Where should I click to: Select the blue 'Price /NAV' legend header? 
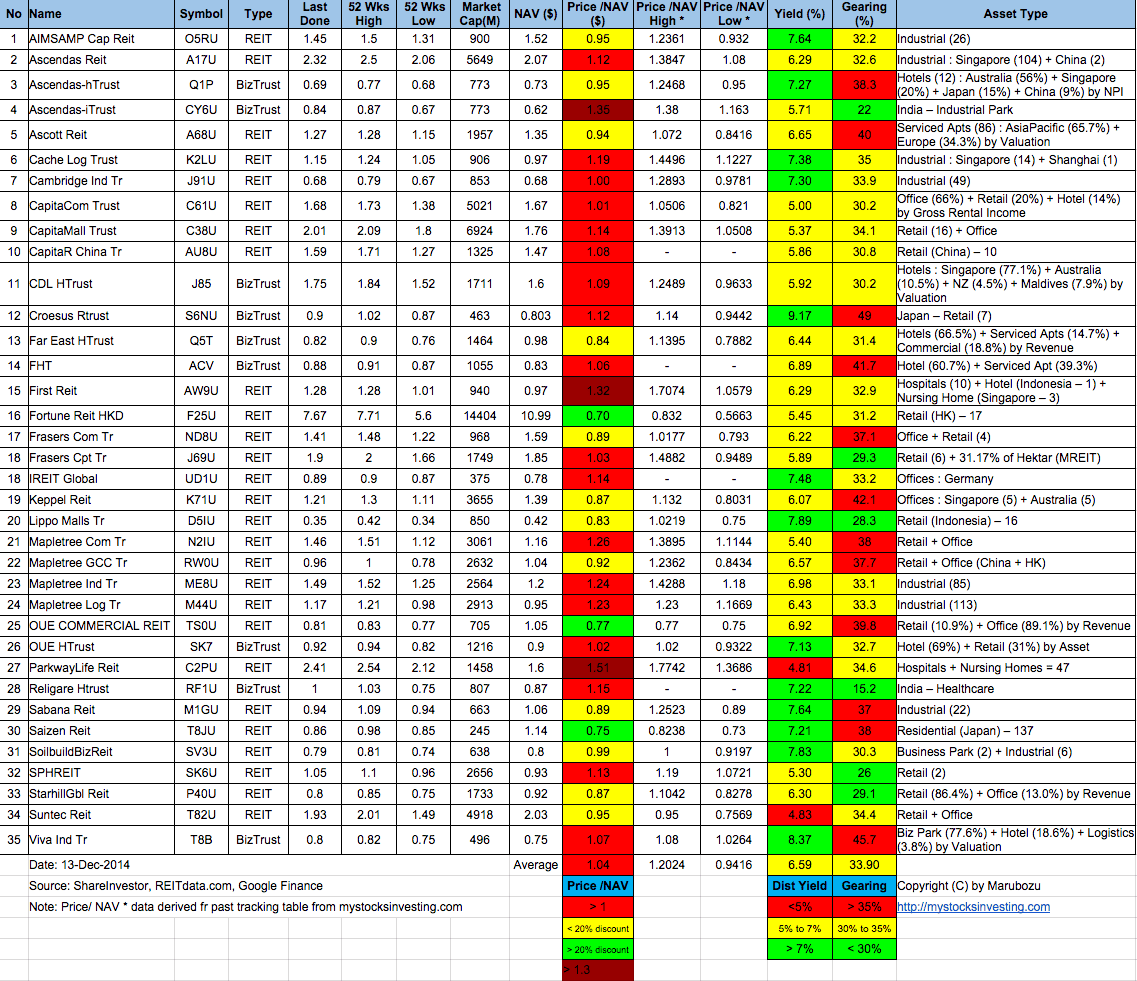(598, 886)
